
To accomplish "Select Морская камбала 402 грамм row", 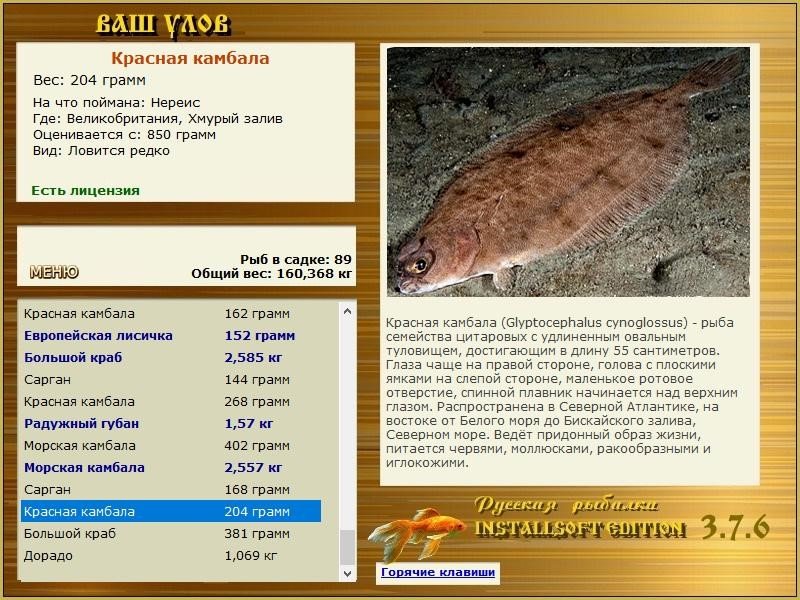I will [171, 445].
